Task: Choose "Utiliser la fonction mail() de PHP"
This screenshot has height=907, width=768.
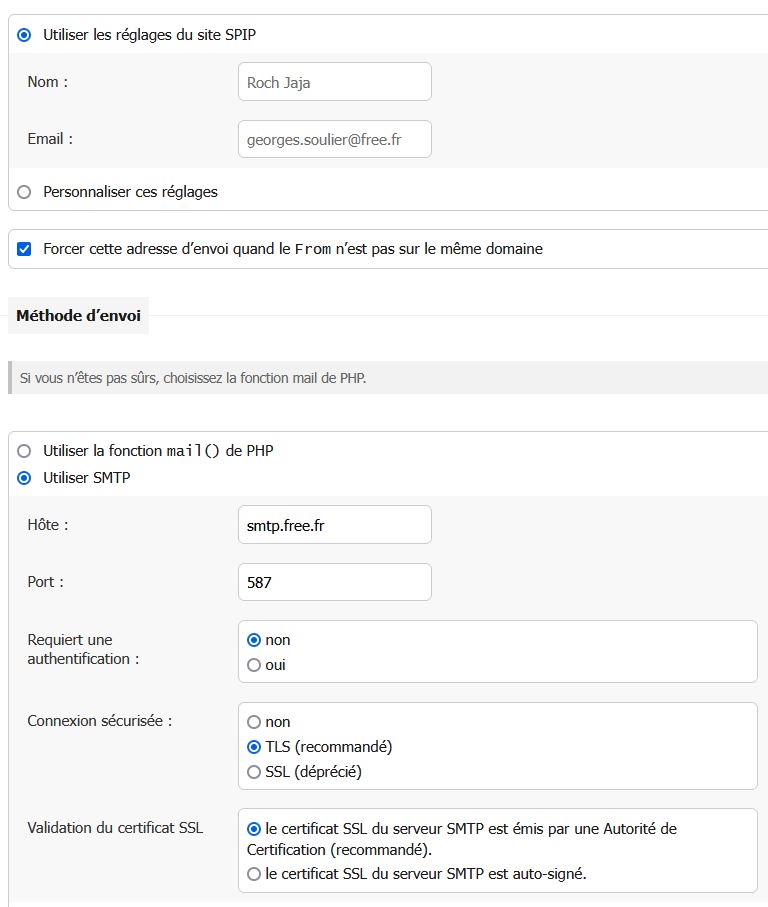Action: click(x=24, y=451)
